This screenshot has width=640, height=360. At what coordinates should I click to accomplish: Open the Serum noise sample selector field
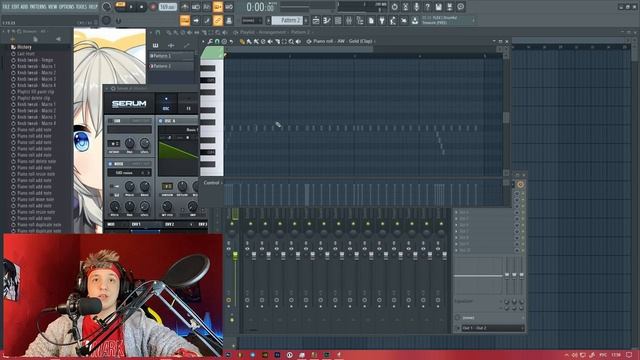pyautogui.click(x=129, y=173)
